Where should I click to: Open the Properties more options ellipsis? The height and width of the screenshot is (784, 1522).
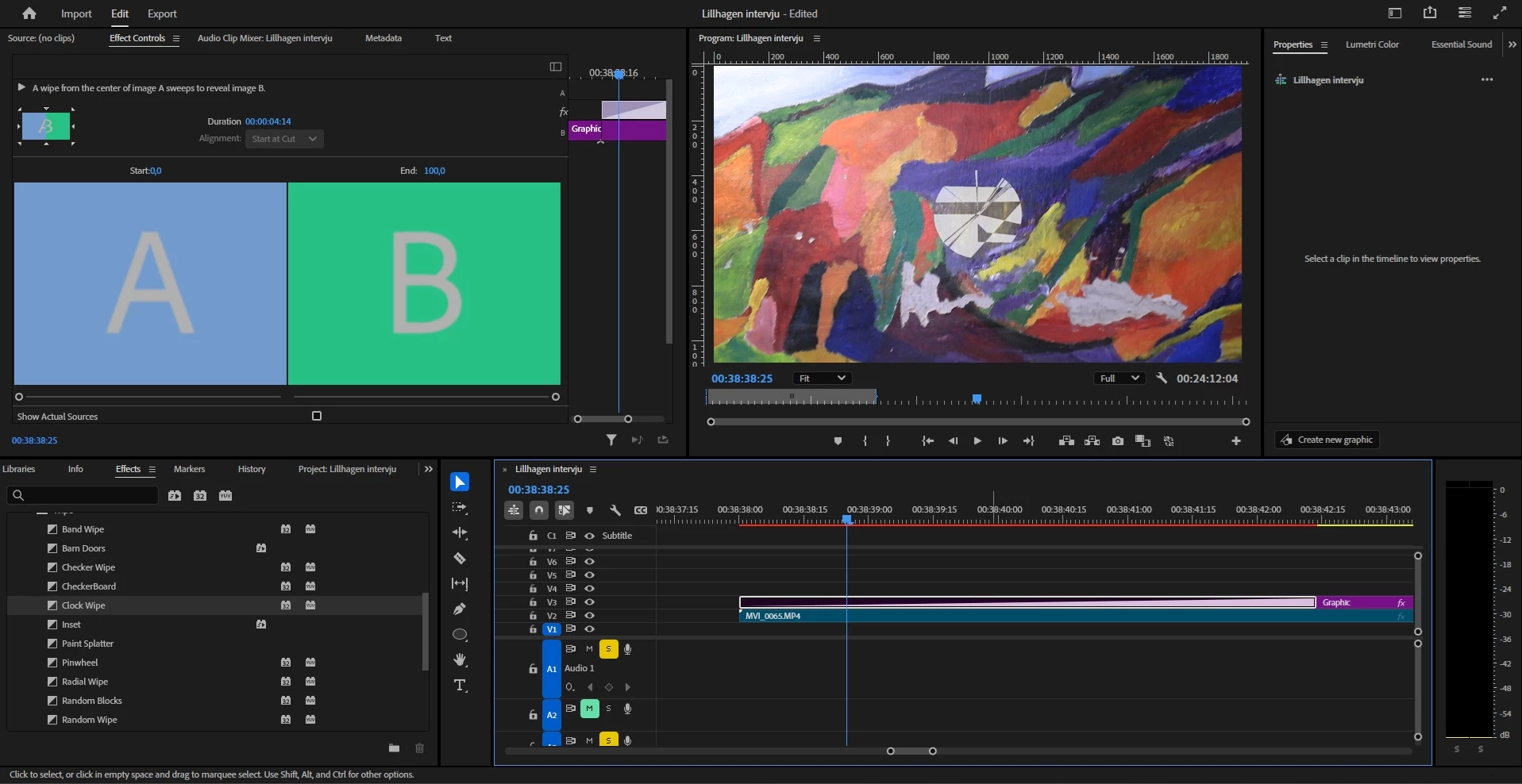[1487, 79]
